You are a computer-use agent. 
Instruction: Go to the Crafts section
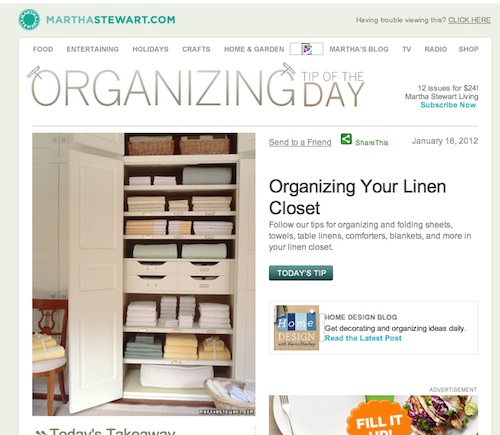point(196,49)
